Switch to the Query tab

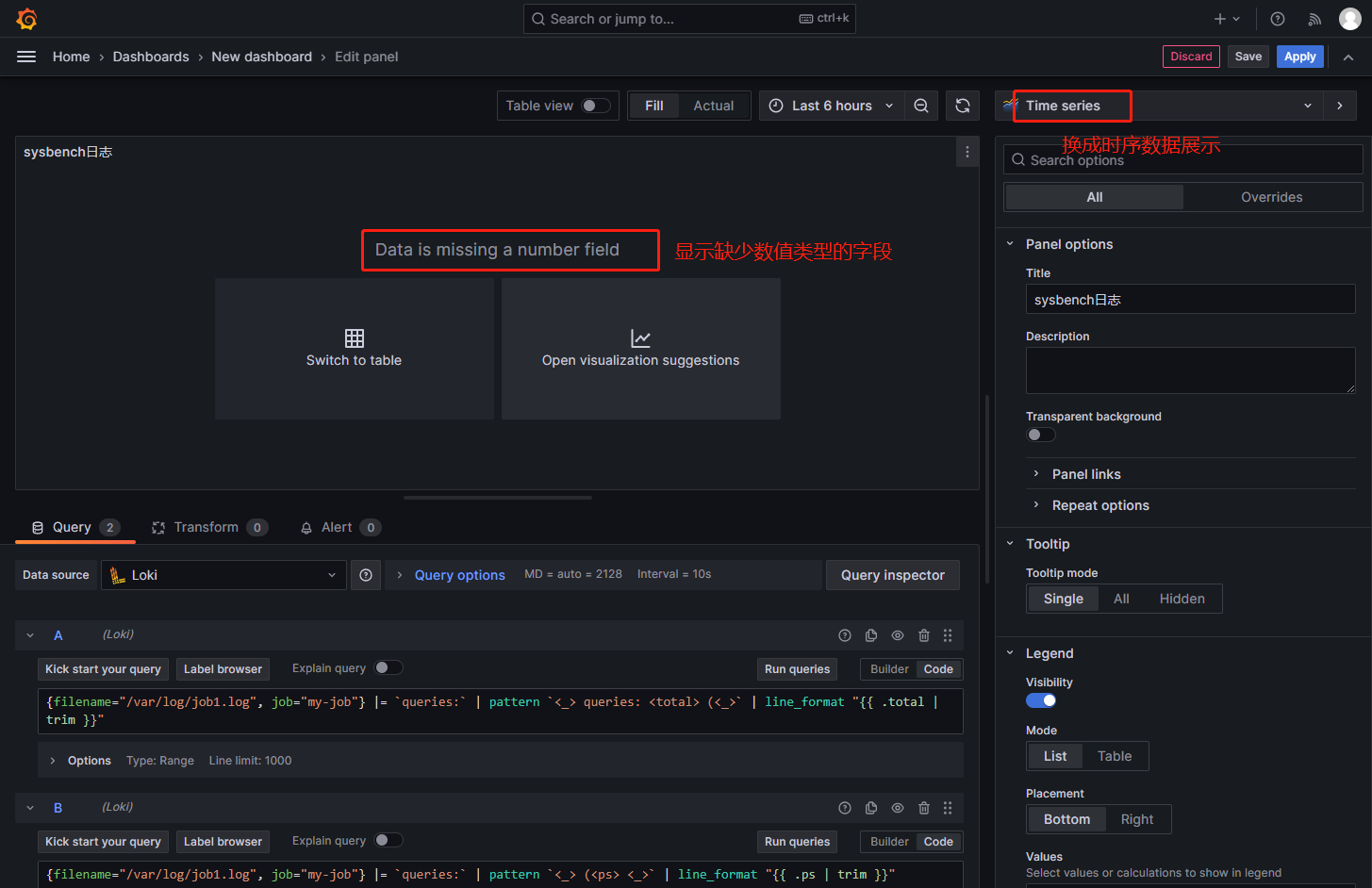click(x=75, y=527)
